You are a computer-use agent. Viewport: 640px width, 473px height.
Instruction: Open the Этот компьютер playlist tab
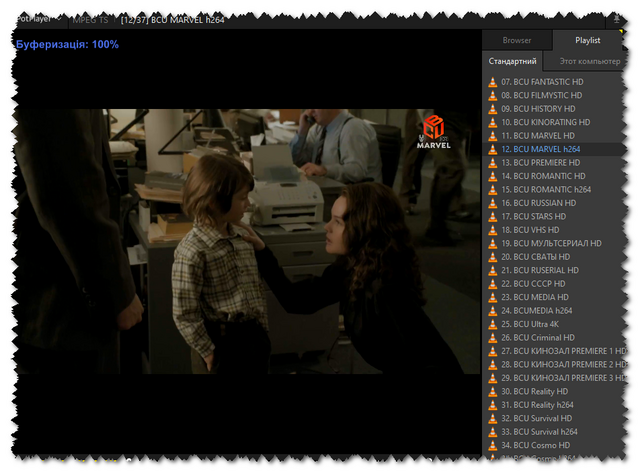589,61
